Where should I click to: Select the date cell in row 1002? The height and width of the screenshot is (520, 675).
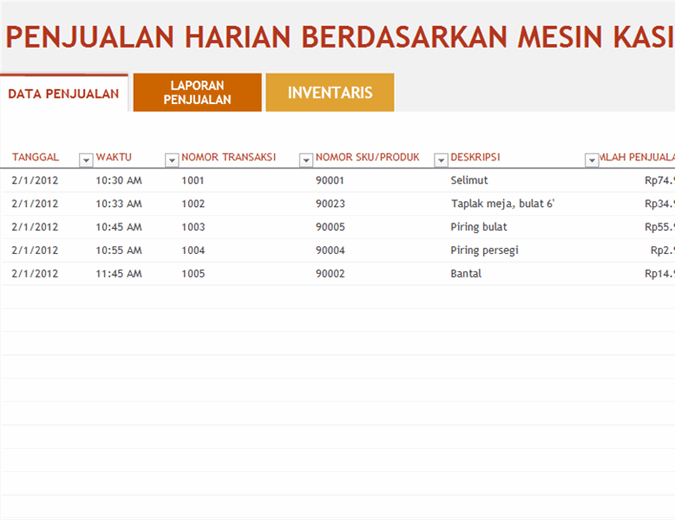coord(35,204)
